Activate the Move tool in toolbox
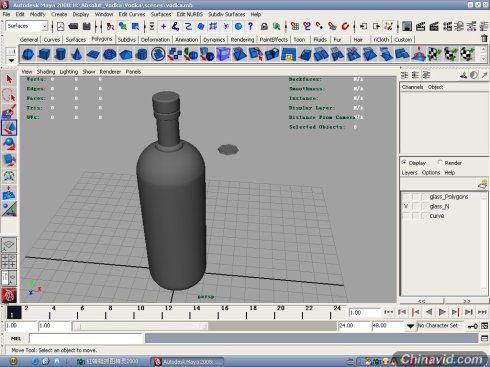 coord(9,128)
